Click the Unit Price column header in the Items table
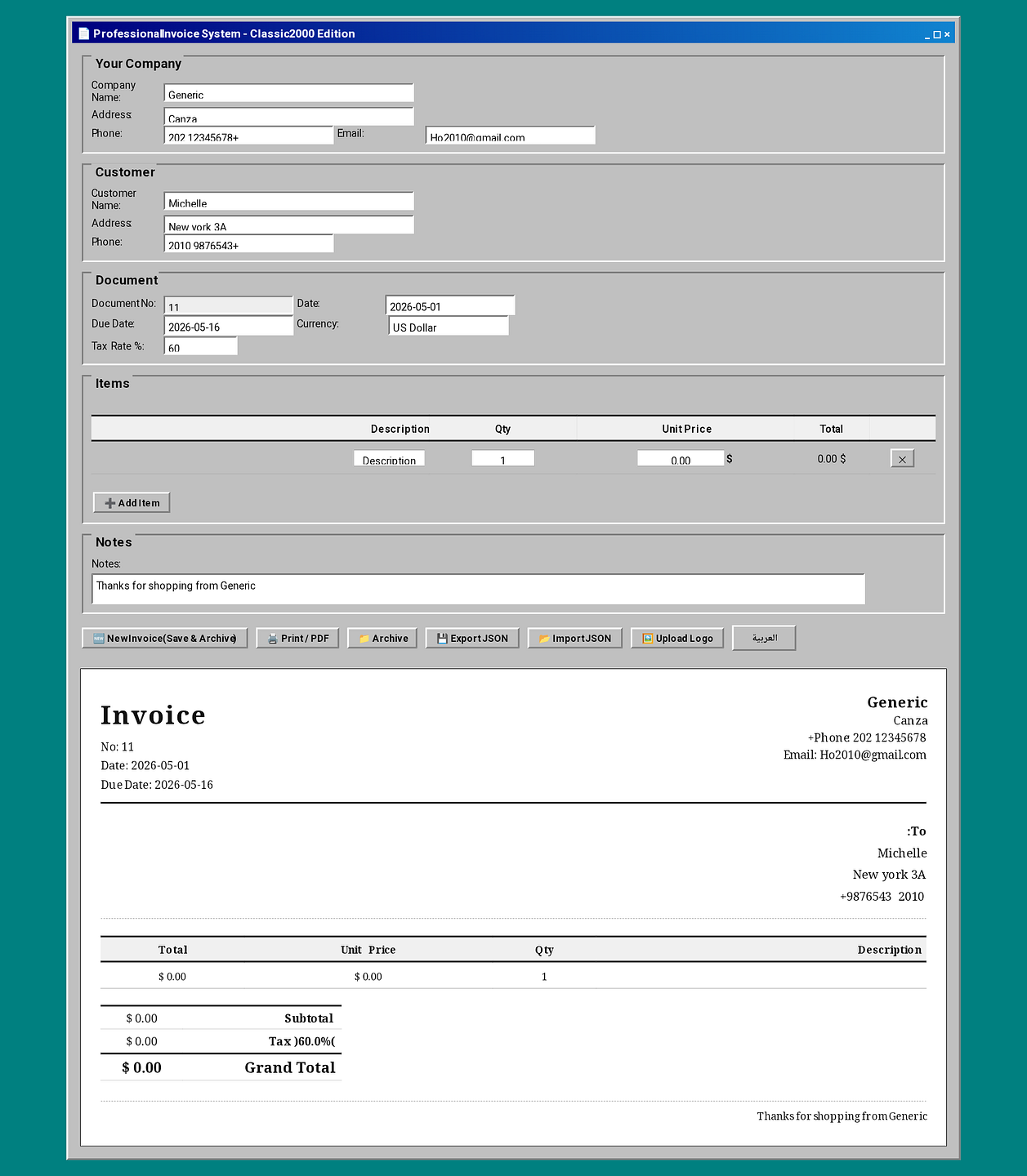The image size is (1027, 1176). click(686, 429)
